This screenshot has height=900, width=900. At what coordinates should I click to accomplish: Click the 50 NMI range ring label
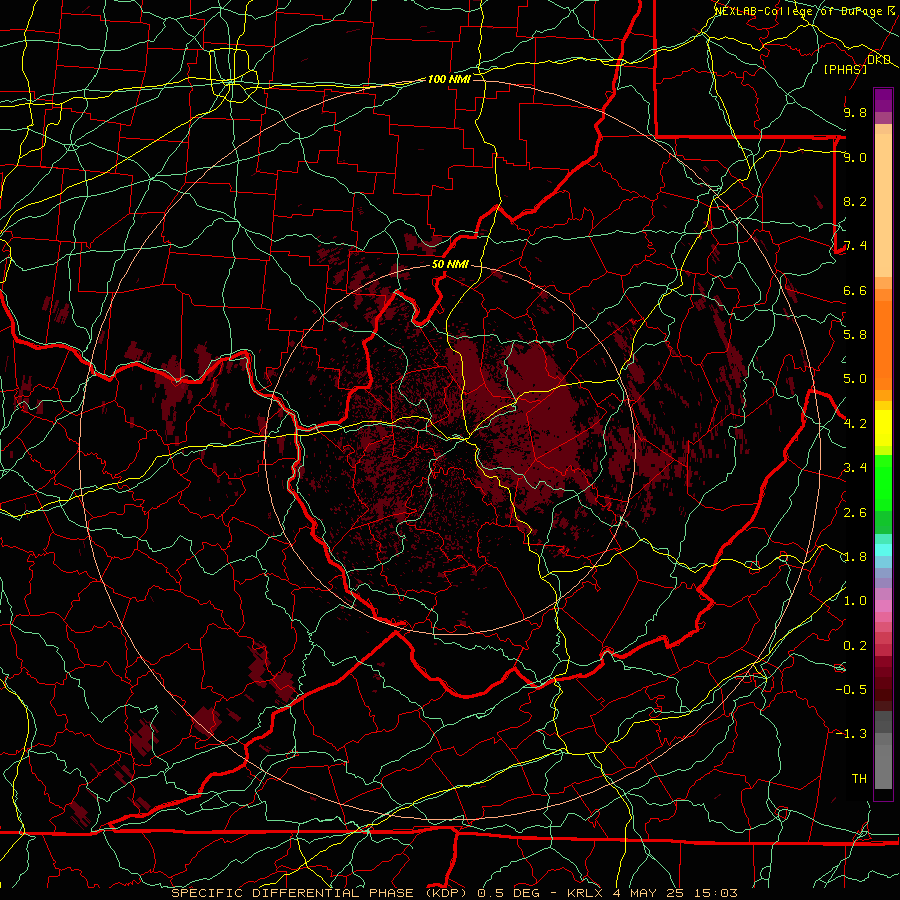point(450,265)
